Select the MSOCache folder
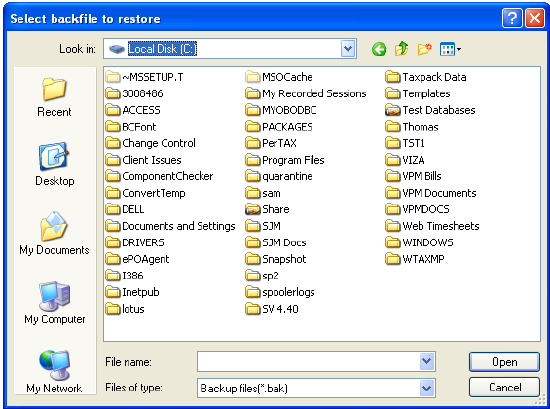550x409 pixels. (x=279, y=77)
